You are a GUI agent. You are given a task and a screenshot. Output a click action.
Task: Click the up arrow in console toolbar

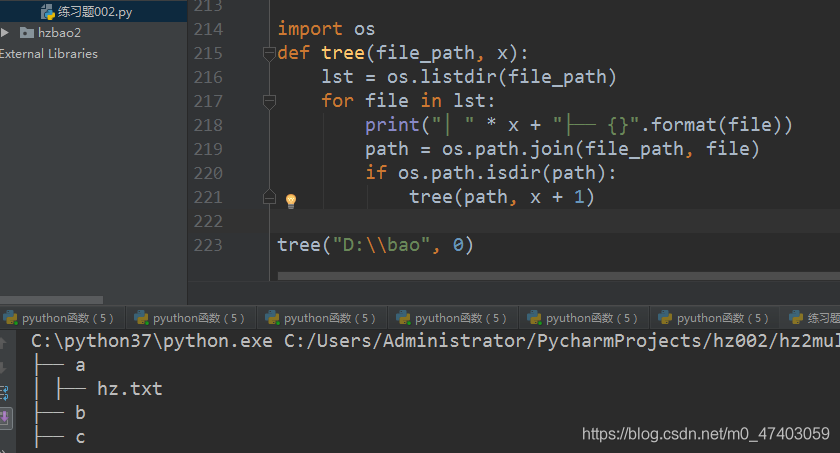3,343
